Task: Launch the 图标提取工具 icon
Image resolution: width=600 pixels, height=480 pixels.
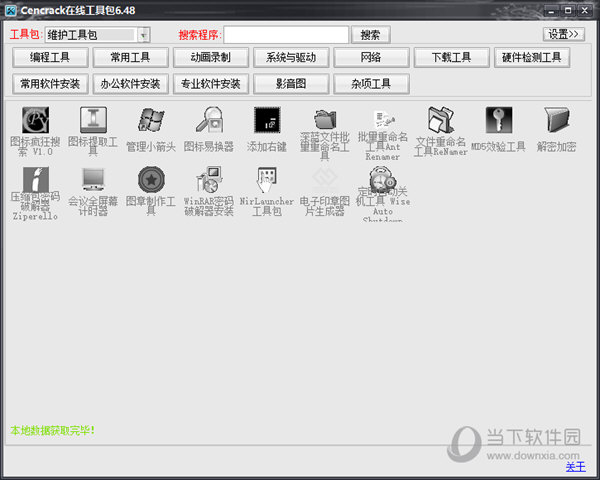Action: point(93,120)
